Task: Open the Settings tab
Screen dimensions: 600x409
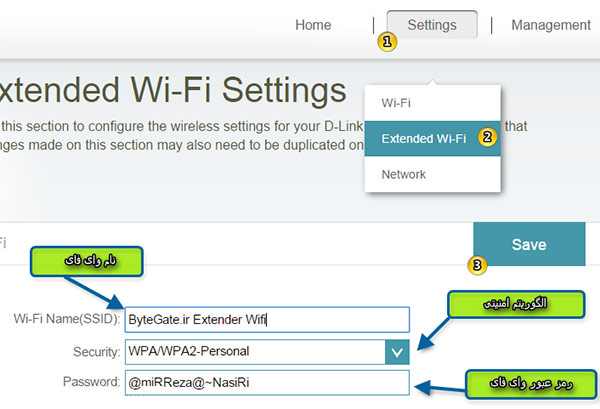Action: click(432, 25)
